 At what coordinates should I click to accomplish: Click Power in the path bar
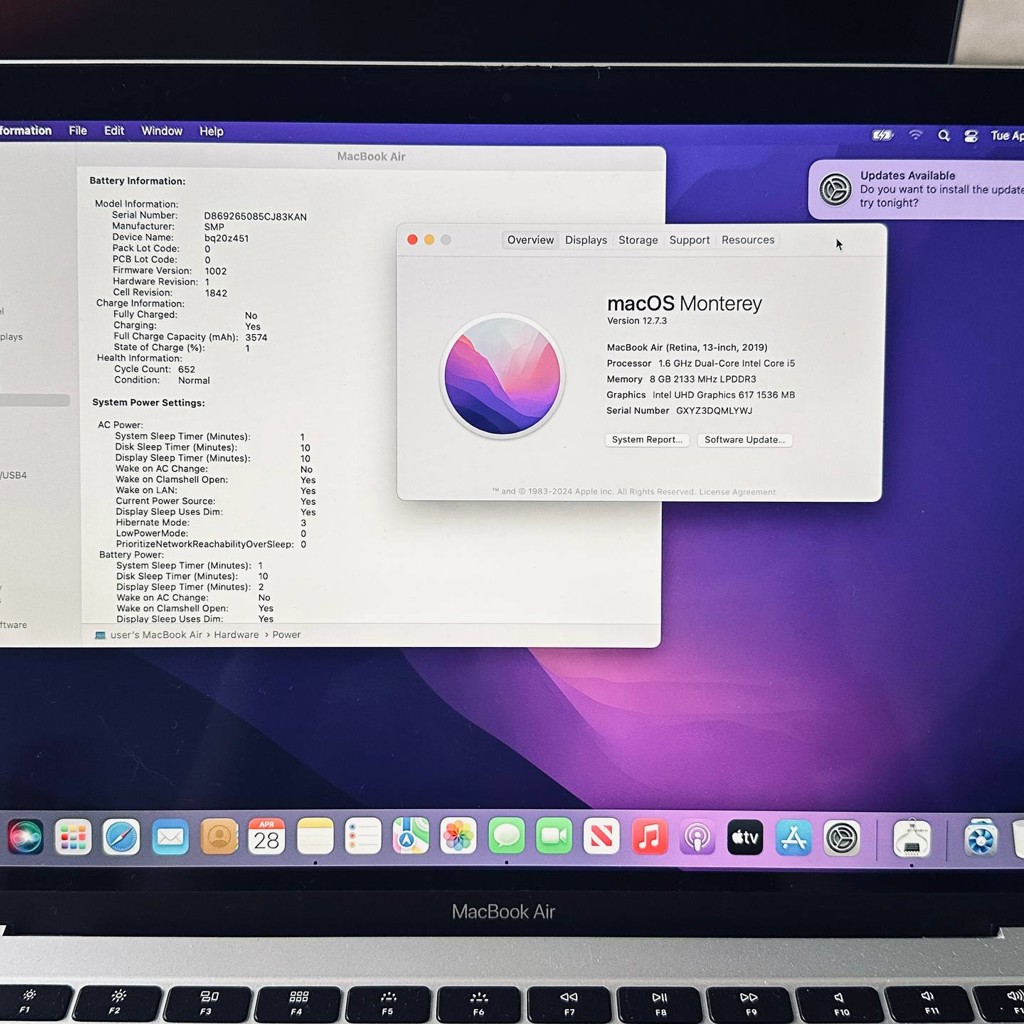[x=286, y=635]
